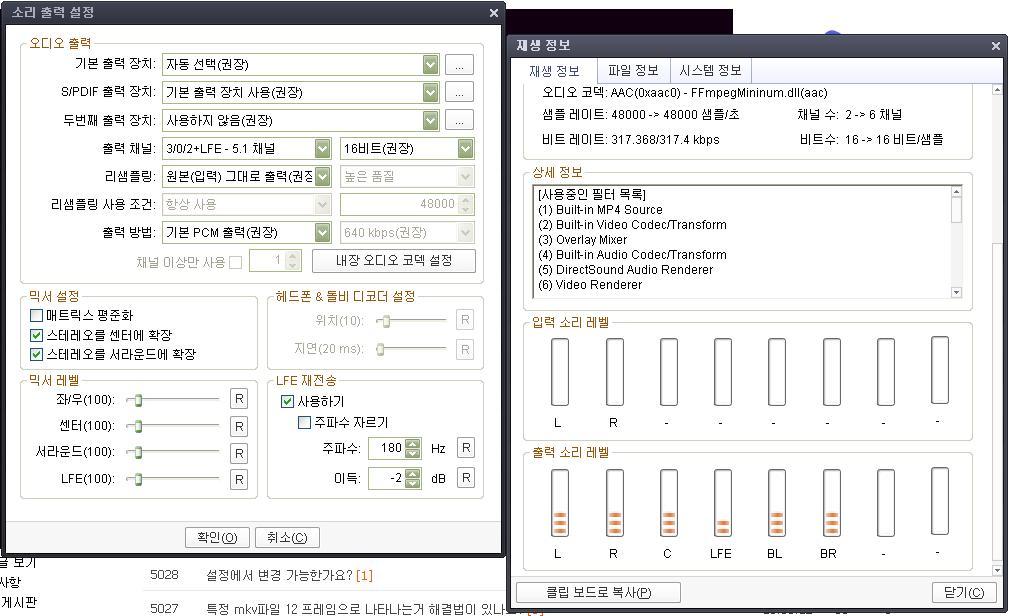1011x616 pixels.
Task: Reset LFE(100) mixer level with R button
Action: coord(239,479)
